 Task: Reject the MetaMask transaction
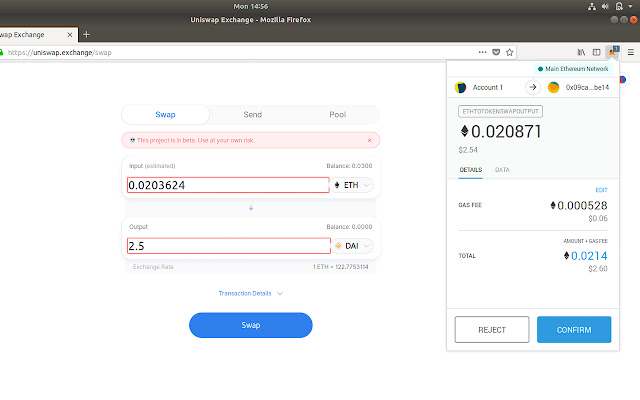tap(492, 329)
